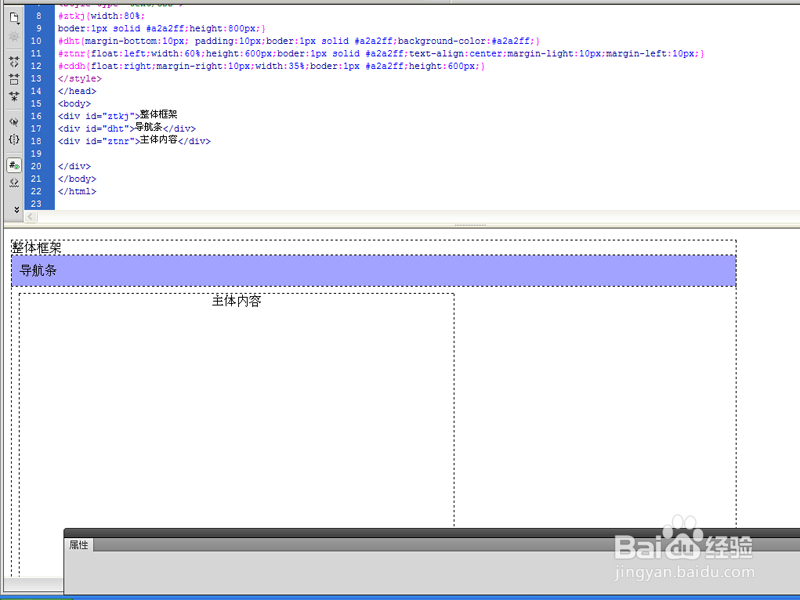
Task: Click the Collapse Selection icon
Action: 14,79
